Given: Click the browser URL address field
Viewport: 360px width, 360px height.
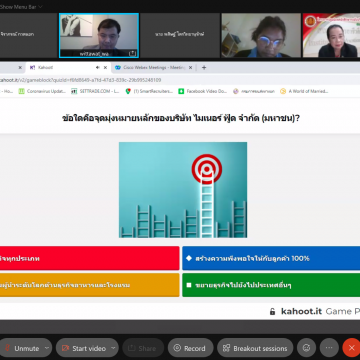Looking at the screenshot, I should click(x=180, y=80).
